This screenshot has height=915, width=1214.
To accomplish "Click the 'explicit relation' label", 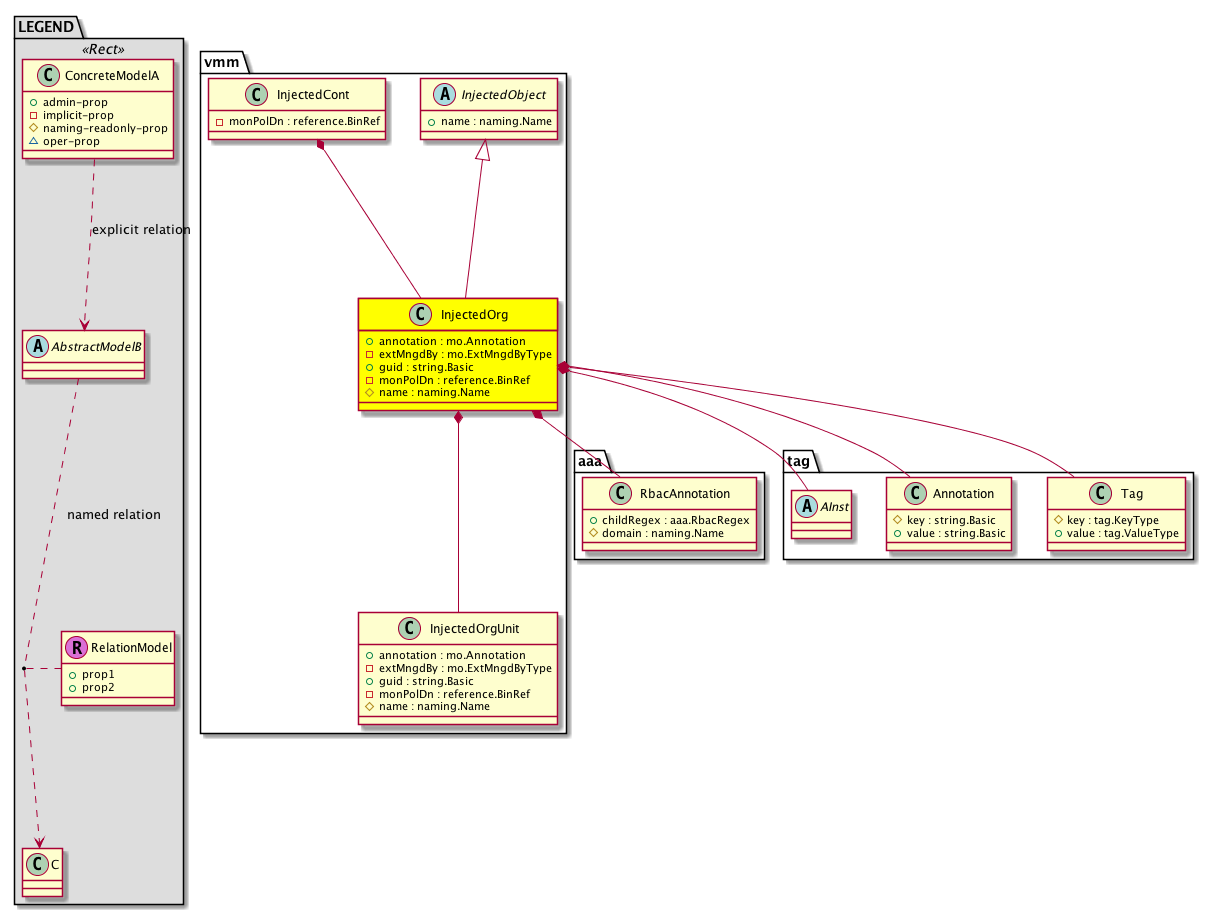I will click(140, 230).
